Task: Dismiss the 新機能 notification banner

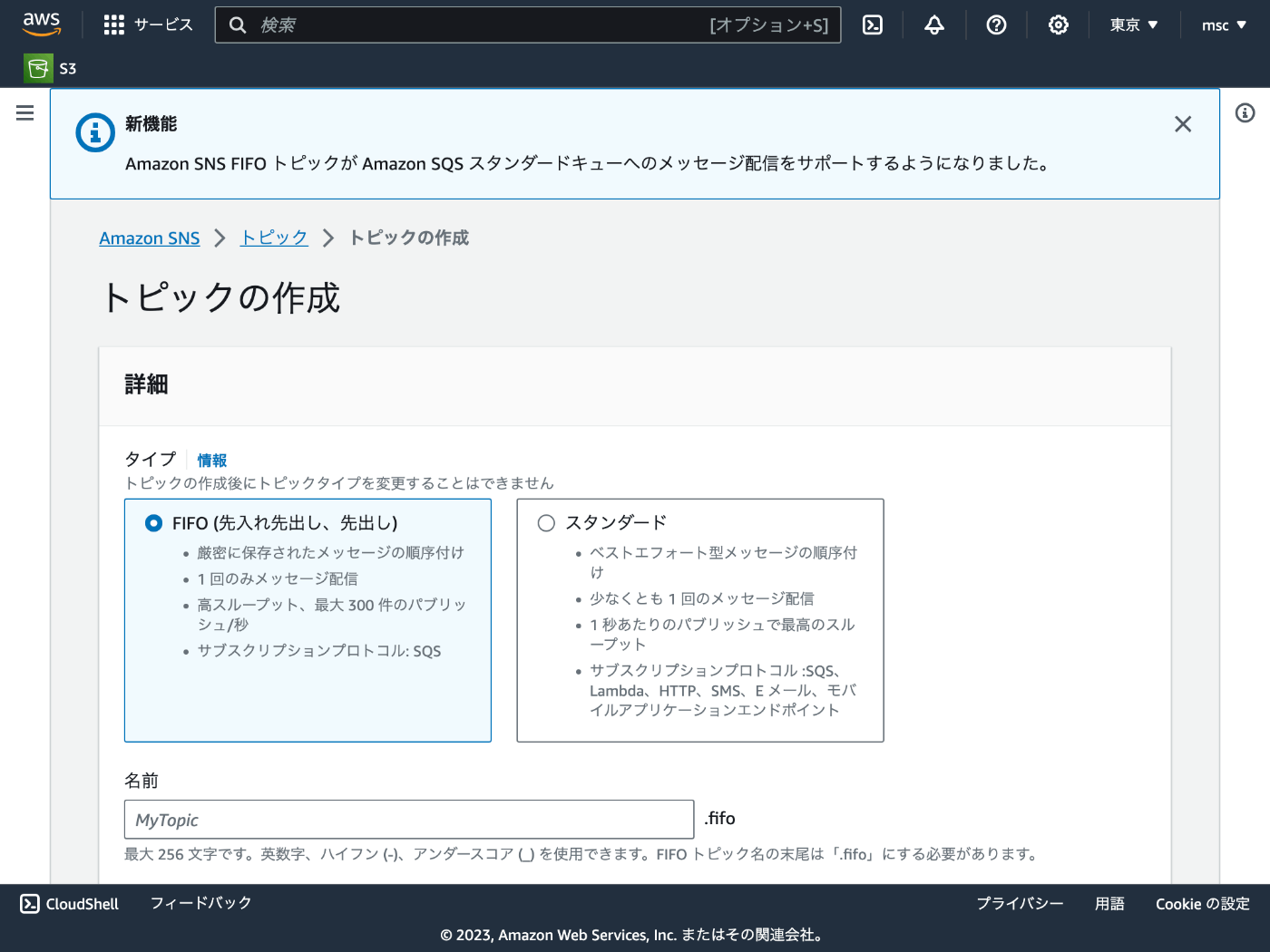Action: pyautogui.click(x=1183, y=124)
